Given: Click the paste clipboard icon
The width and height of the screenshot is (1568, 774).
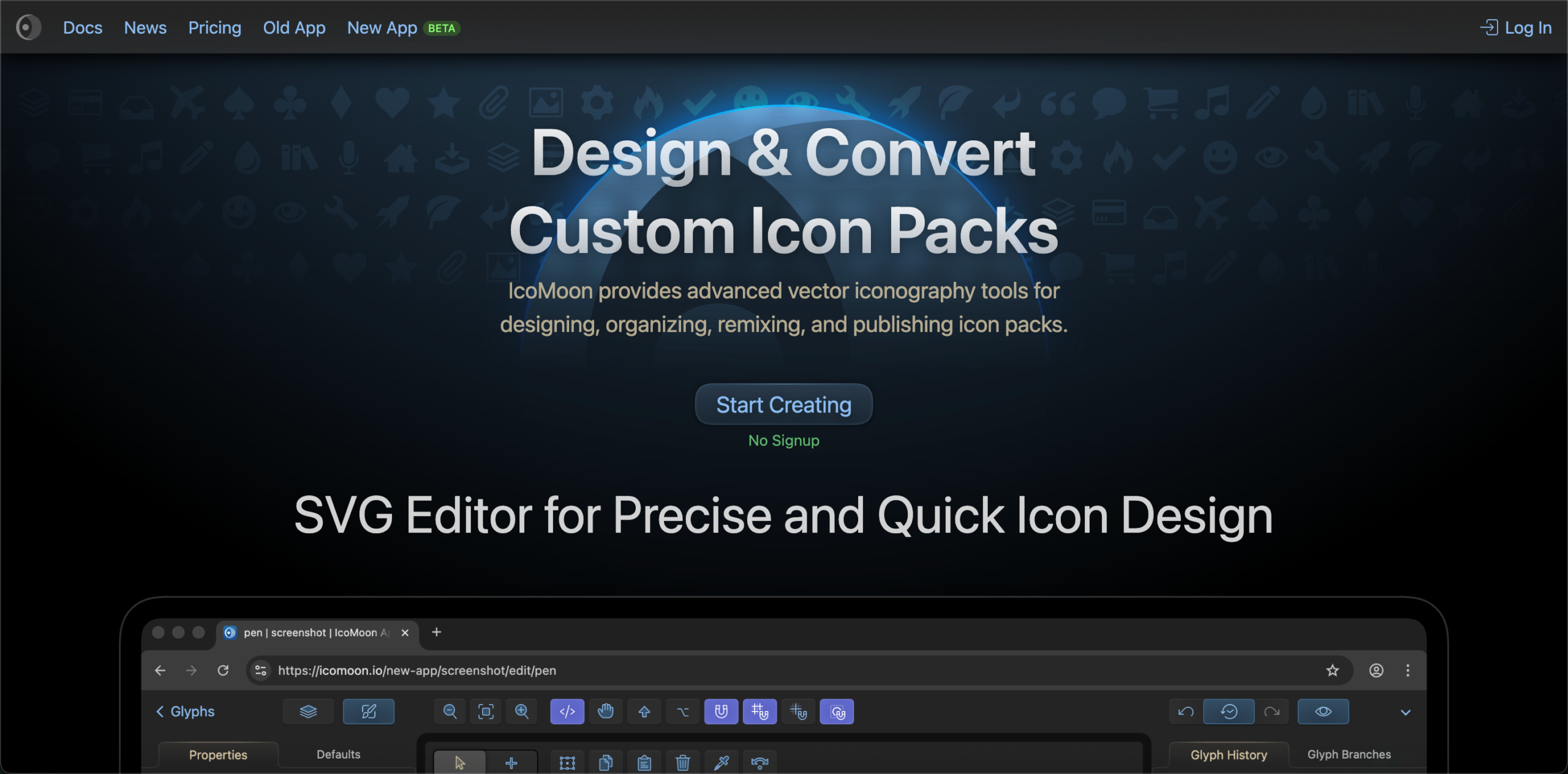Looking at the screenshot, I should (x=644, y=763).
